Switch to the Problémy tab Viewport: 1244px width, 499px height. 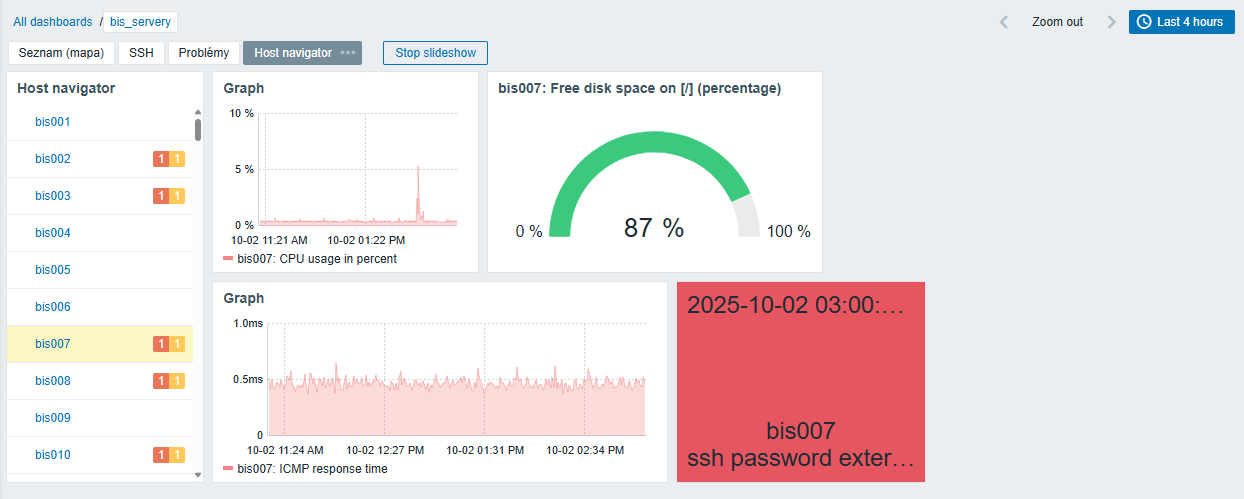[x=203, y=53]
